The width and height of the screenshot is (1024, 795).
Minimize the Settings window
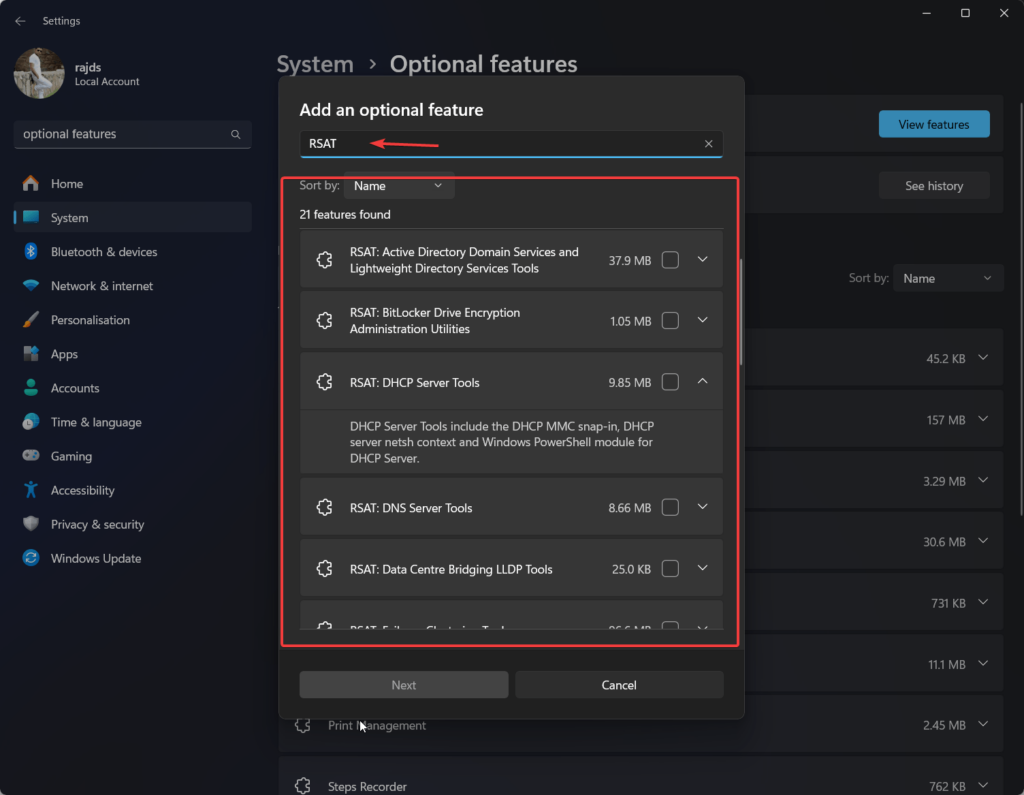[x=926, y=13]
